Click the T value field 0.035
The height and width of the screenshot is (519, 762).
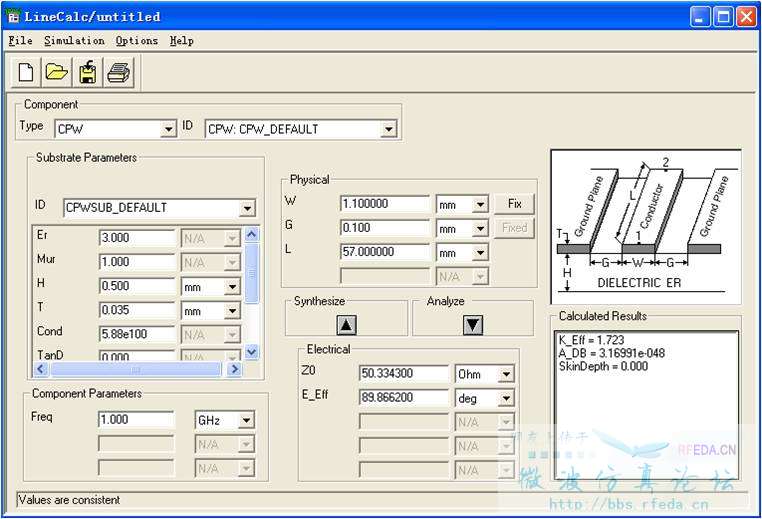pyautogui.click(x=137, y=311)
